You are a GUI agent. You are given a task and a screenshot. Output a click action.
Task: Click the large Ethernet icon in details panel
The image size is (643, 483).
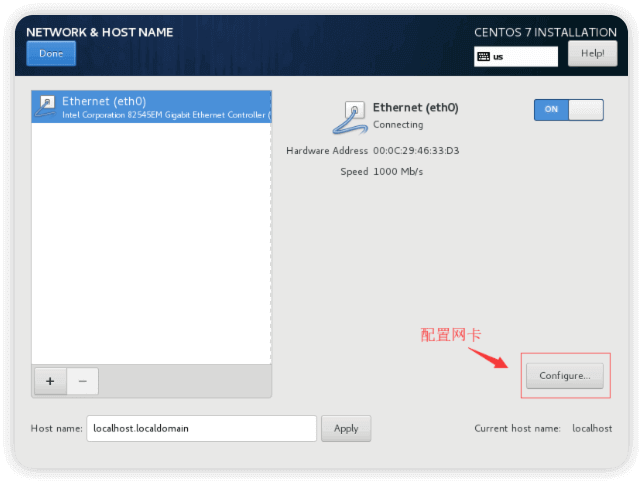350,118
